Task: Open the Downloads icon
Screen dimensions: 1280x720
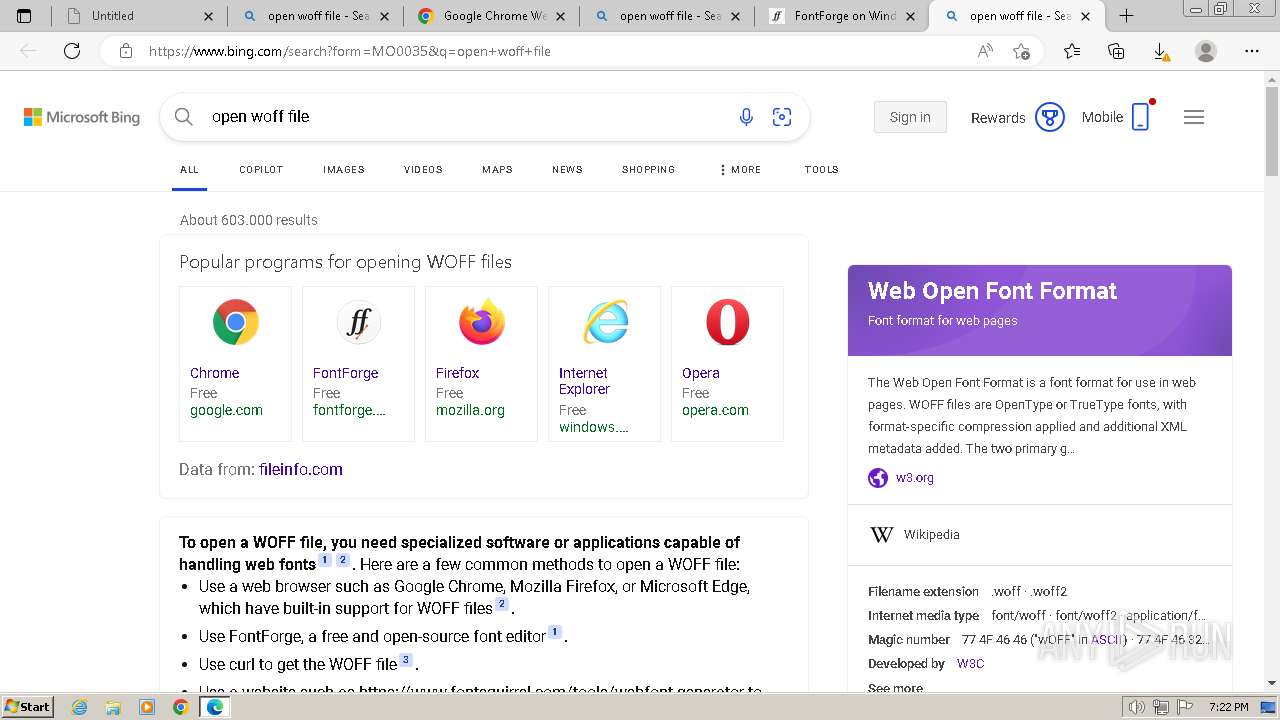Action: 1160,51
